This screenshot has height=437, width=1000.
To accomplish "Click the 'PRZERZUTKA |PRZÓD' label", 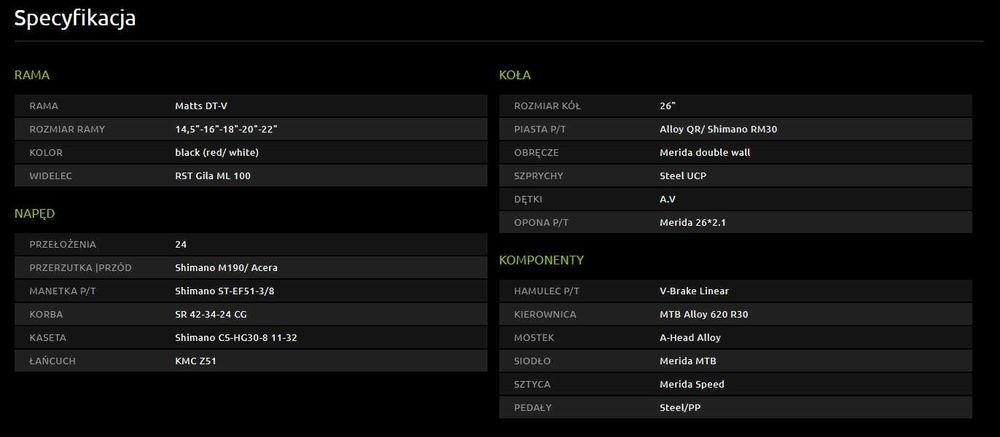I will (x=80, y=268).
